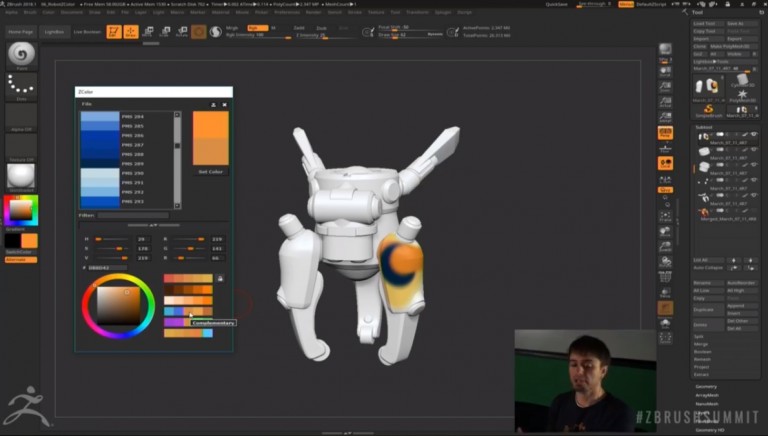Expand the Geometry section in Tool panel
This screenshot has width=768, height=436.
click(x=706, y=386)
